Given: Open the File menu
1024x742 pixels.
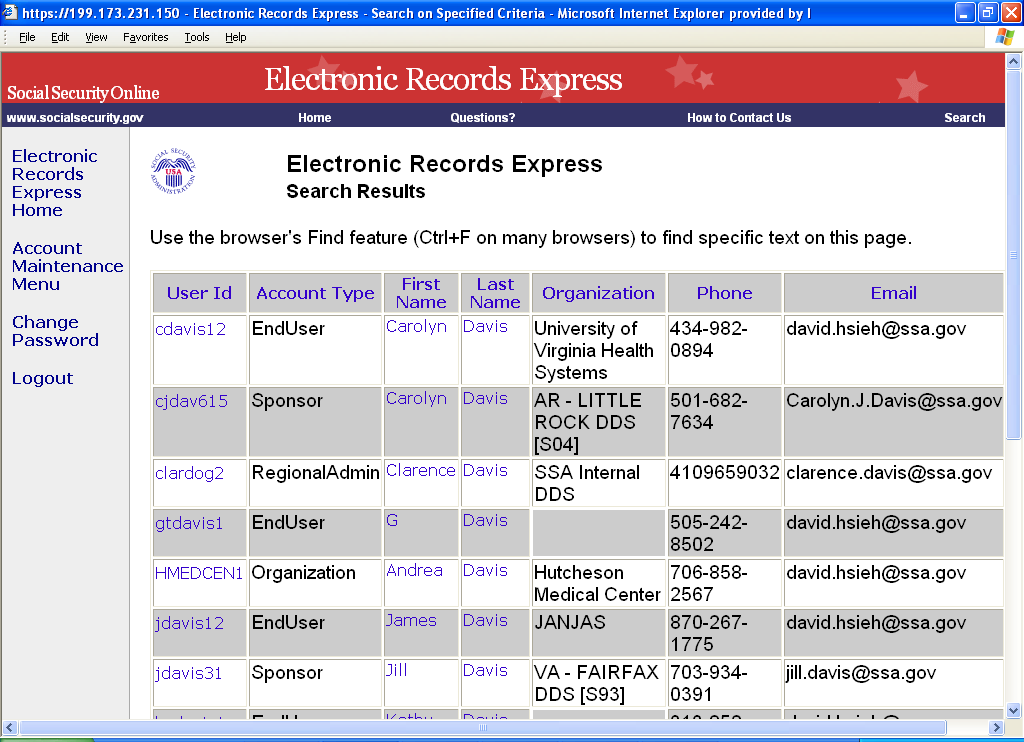Looking at the screenshot, I should tap(27, 37).
